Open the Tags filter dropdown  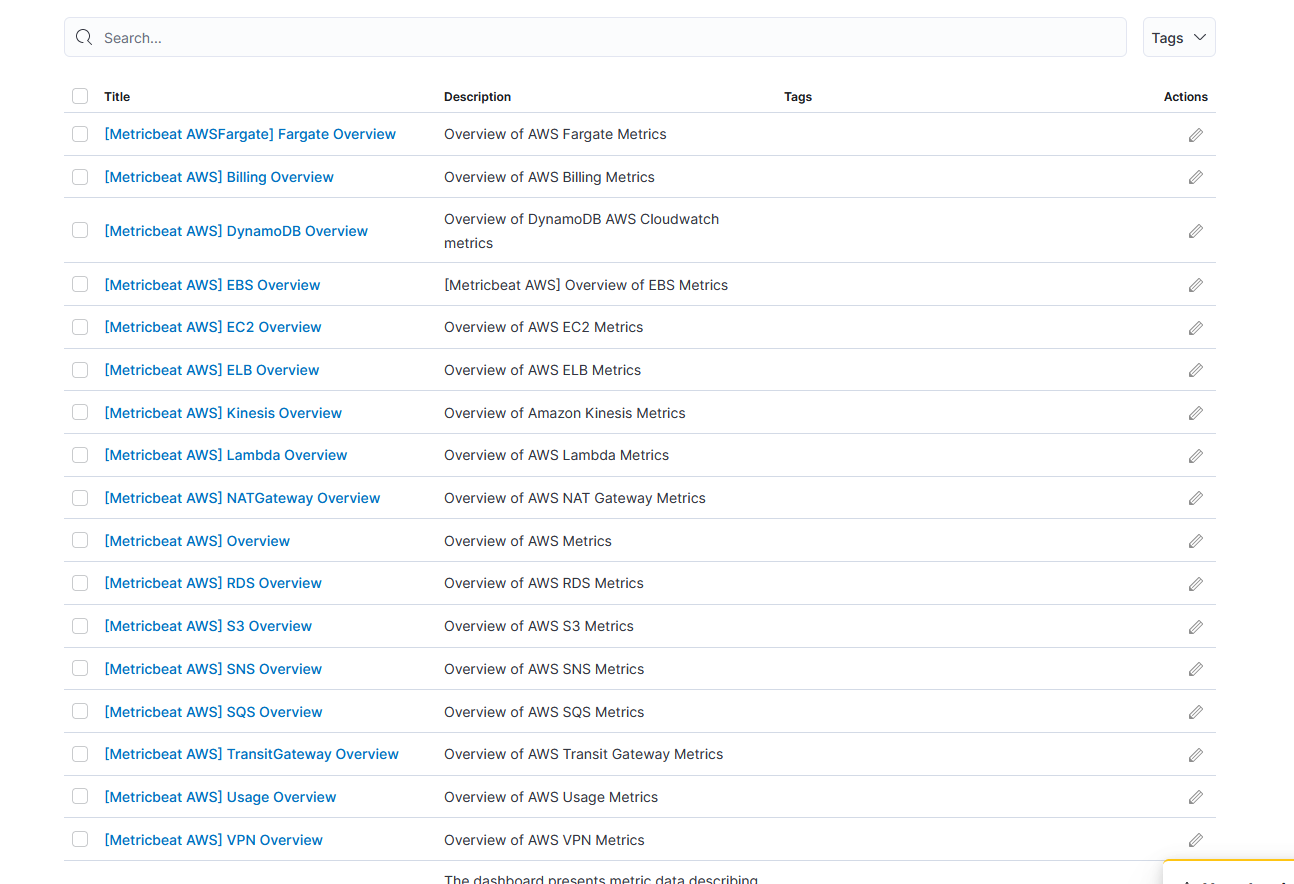pos(1179,37)
